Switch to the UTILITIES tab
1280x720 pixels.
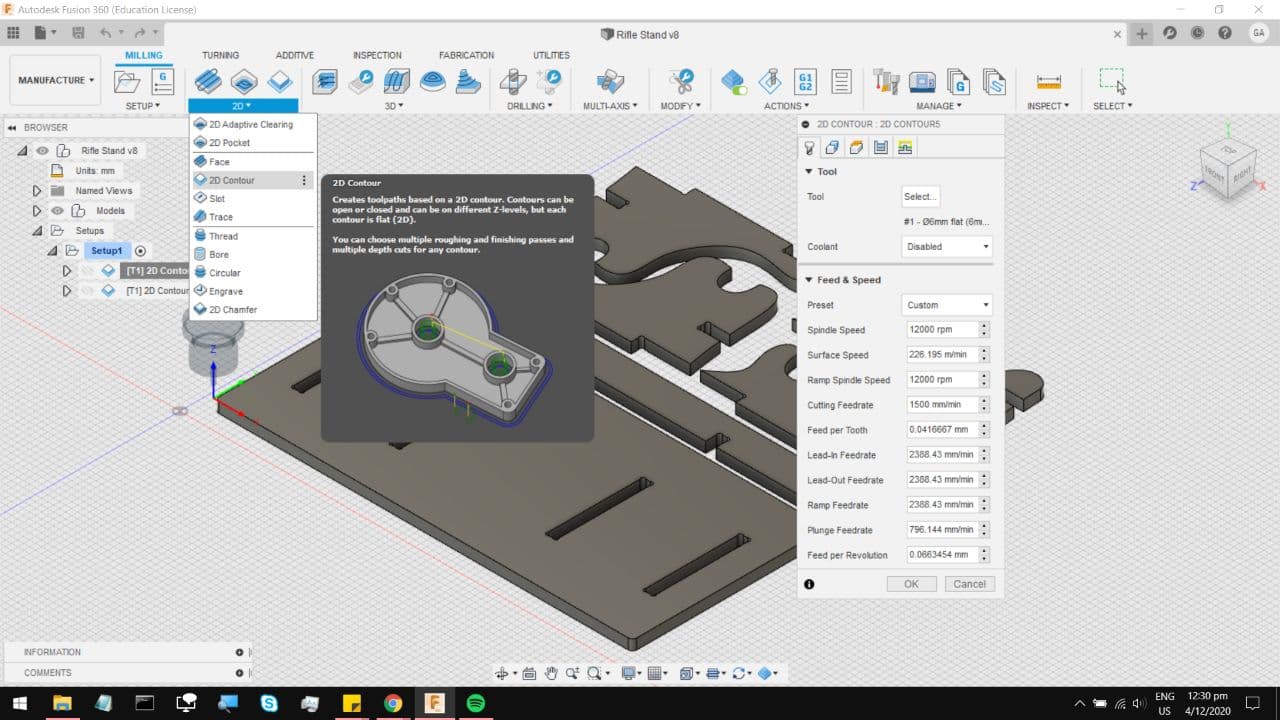pyautogui.click(x=551, y=55)
